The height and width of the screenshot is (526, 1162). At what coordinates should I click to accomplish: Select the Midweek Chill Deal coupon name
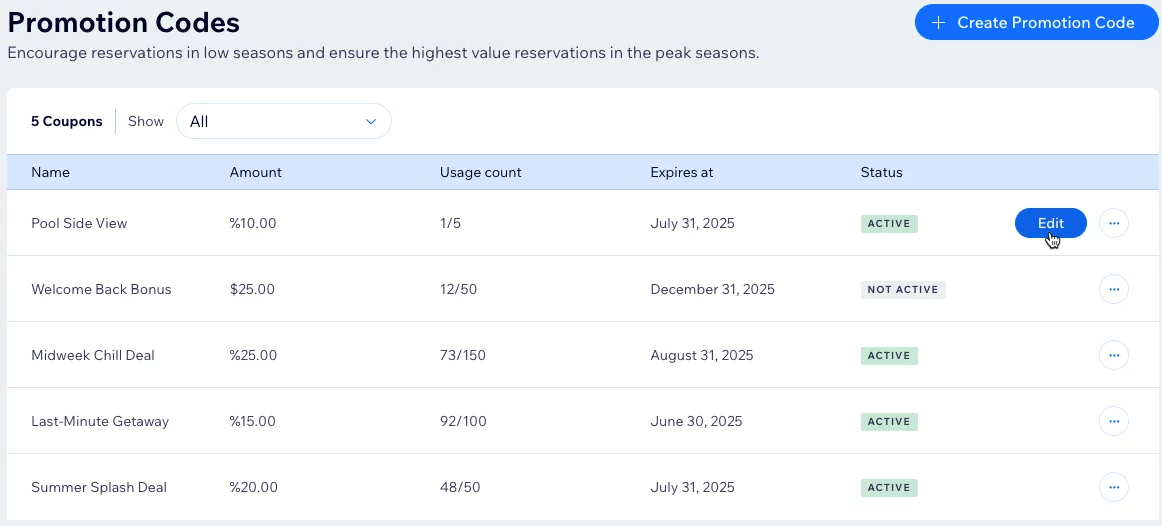[x=93, y=355]
